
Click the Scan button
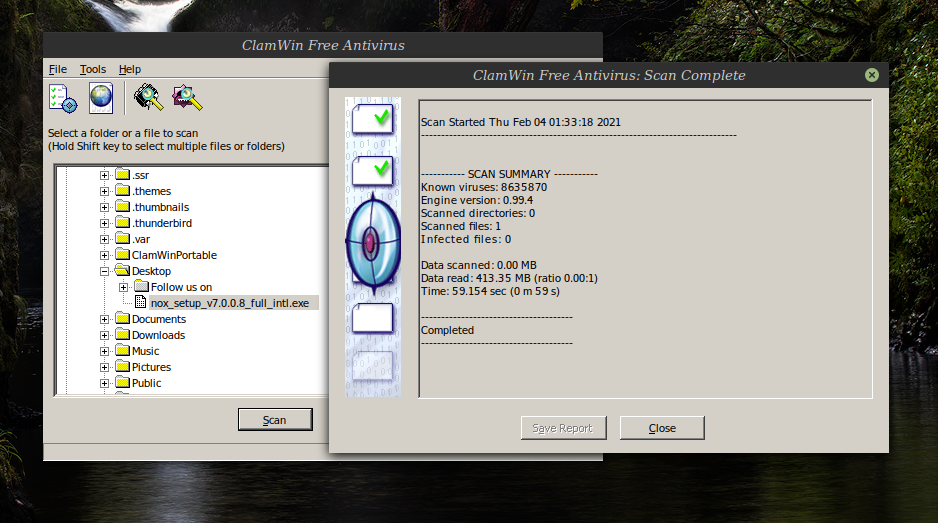click(275, 419)
